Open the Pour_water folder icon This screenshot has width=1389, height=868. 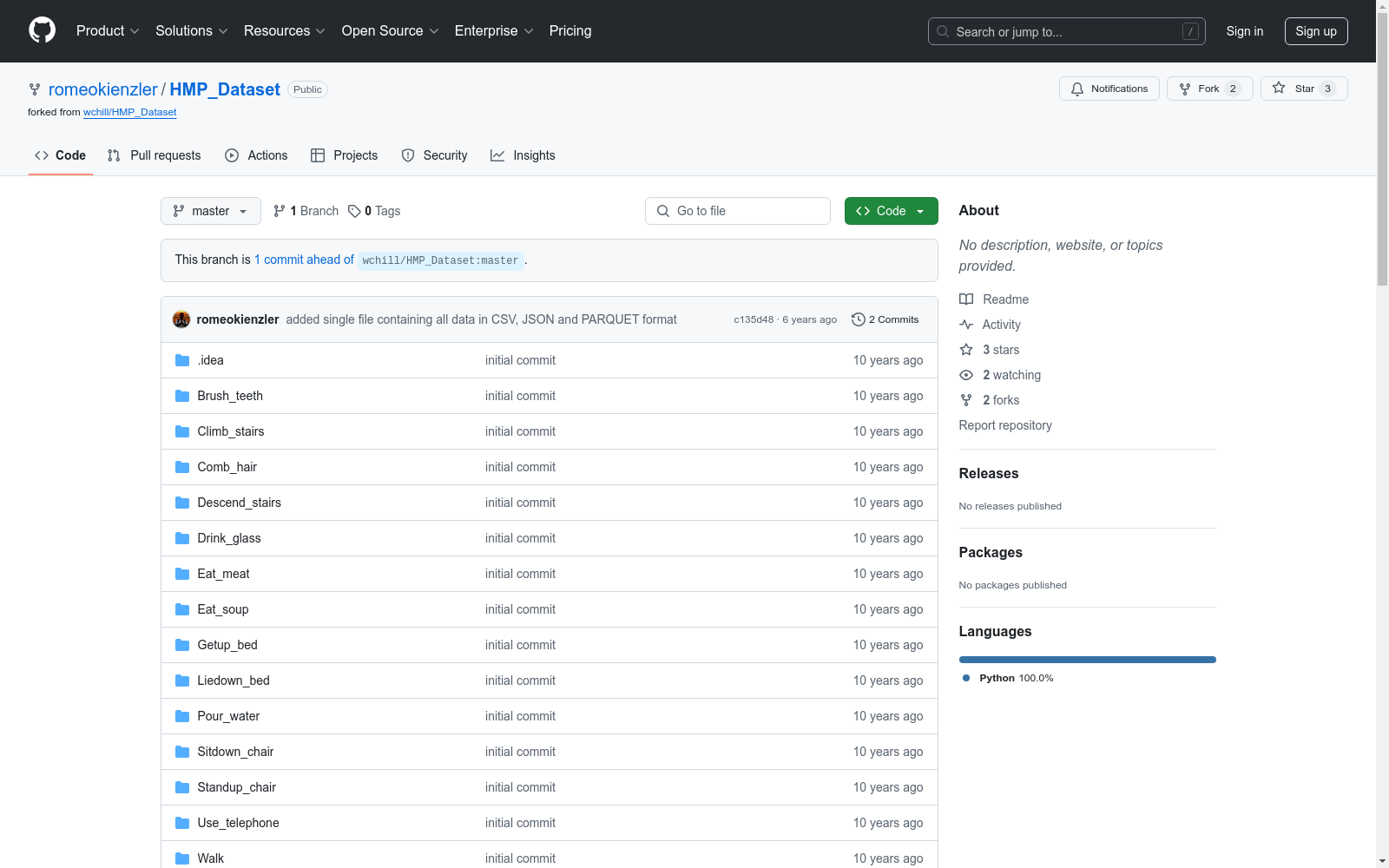pos(182,716)
